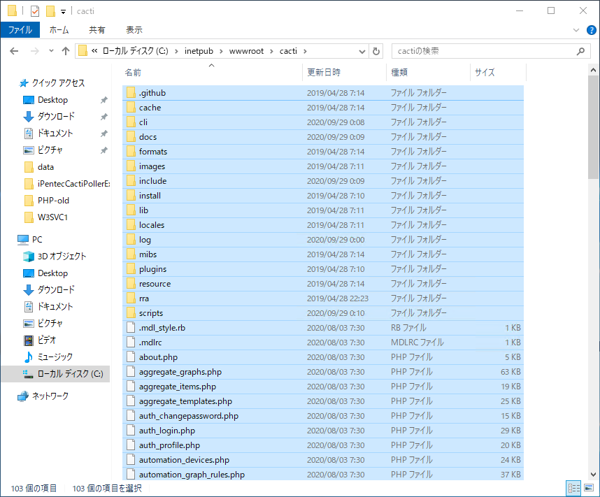The image size is (600, 497).
Task: Select the PHP-old folder in sidebar
Action: (53, 200)
